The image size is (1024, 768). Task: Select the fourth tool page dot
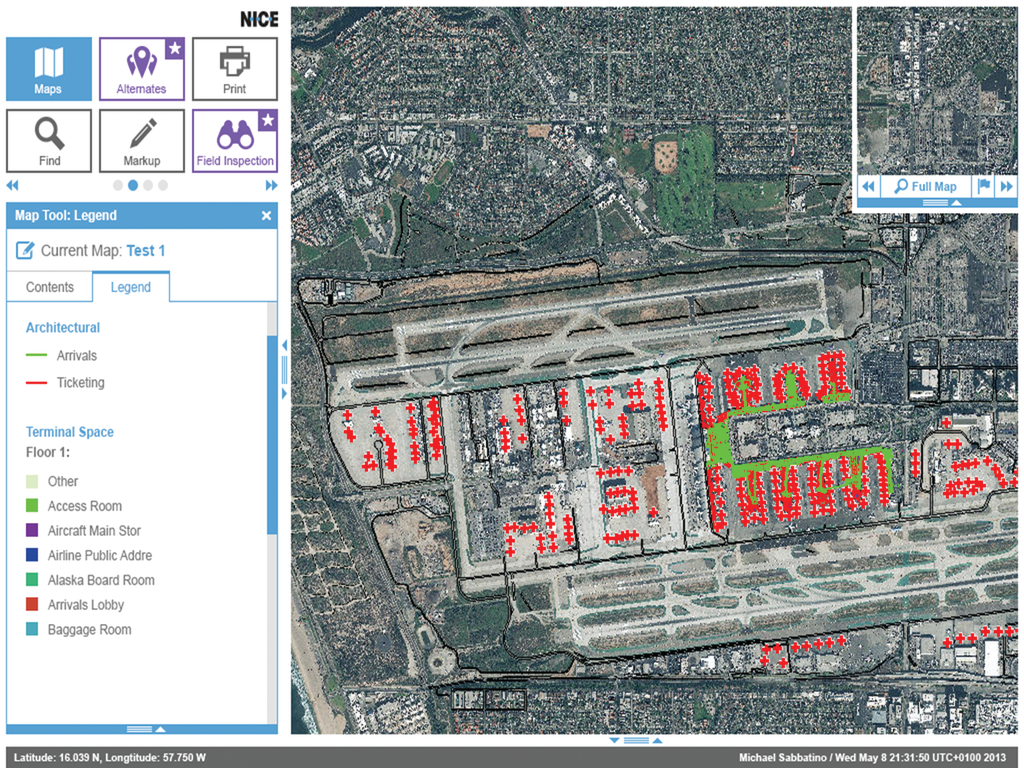(x=163, y=185)
